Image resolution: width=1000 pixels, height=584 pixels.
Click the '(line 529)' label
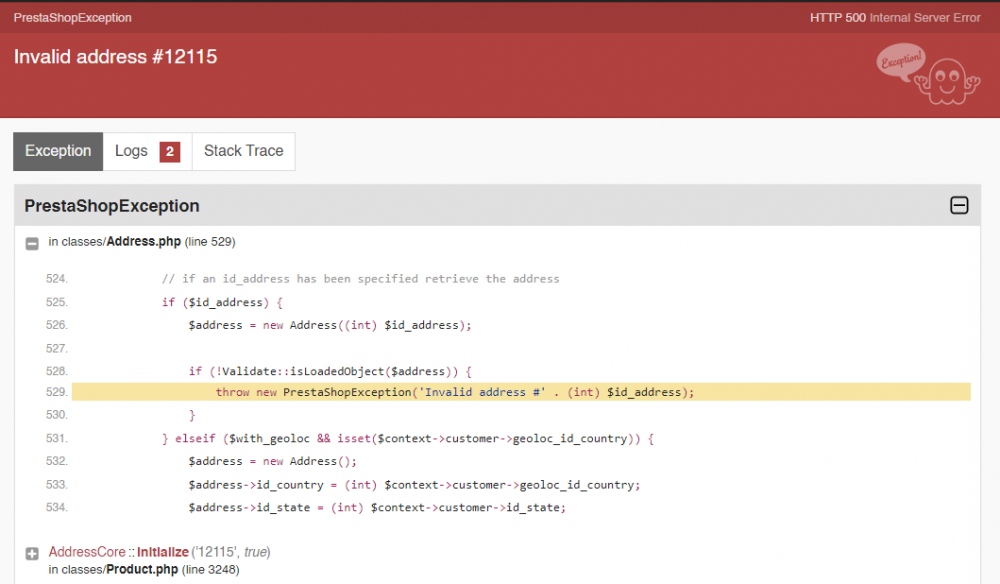coord(210,242)
